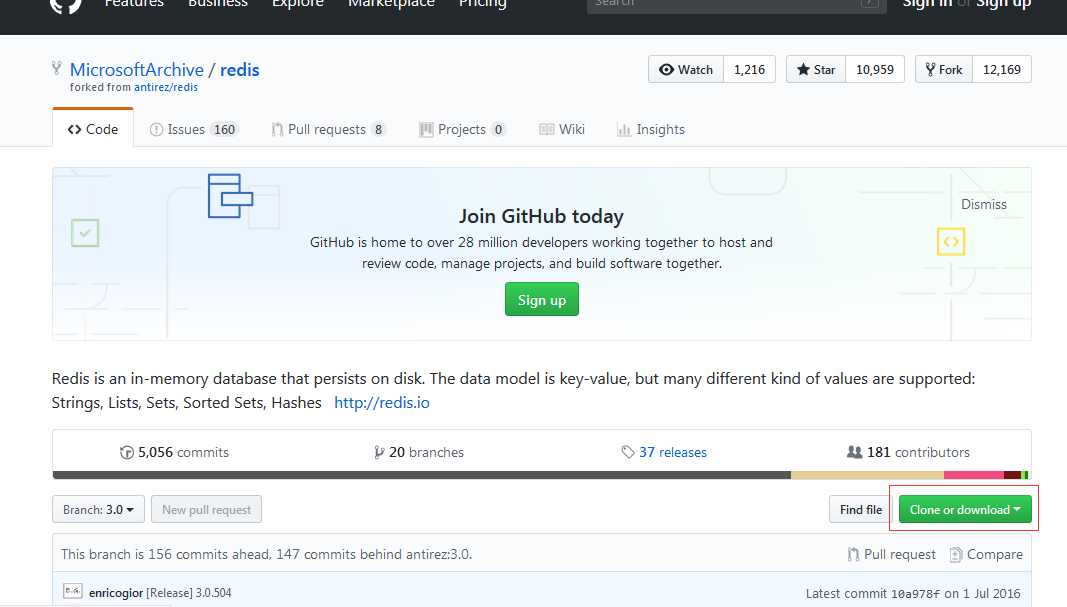Click the tan language bar segment
The height and width of the screenshot is (607, 1067).
(867, 475)
